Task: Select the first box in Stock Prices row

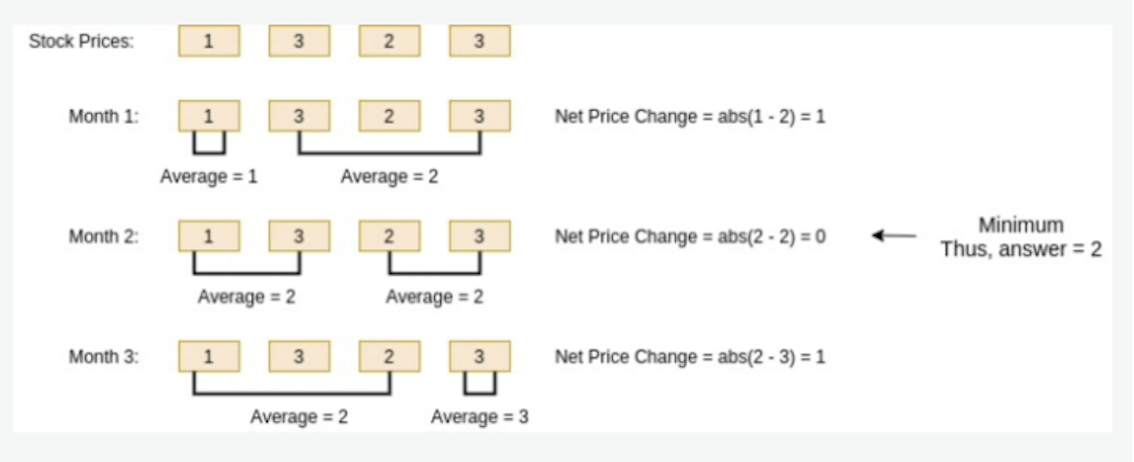Action: point(209,41)
